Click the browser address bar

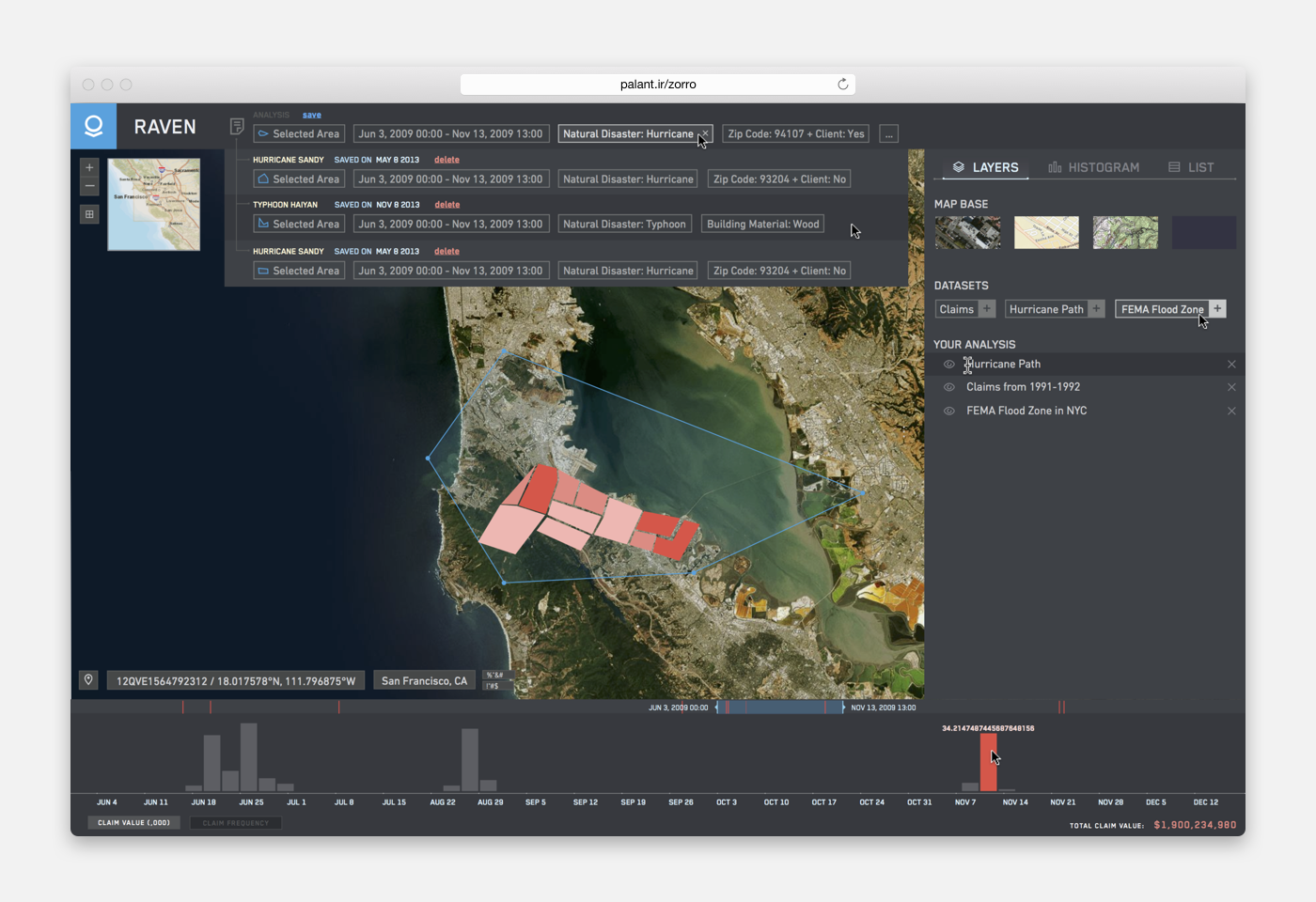click(x=658, y=85)
